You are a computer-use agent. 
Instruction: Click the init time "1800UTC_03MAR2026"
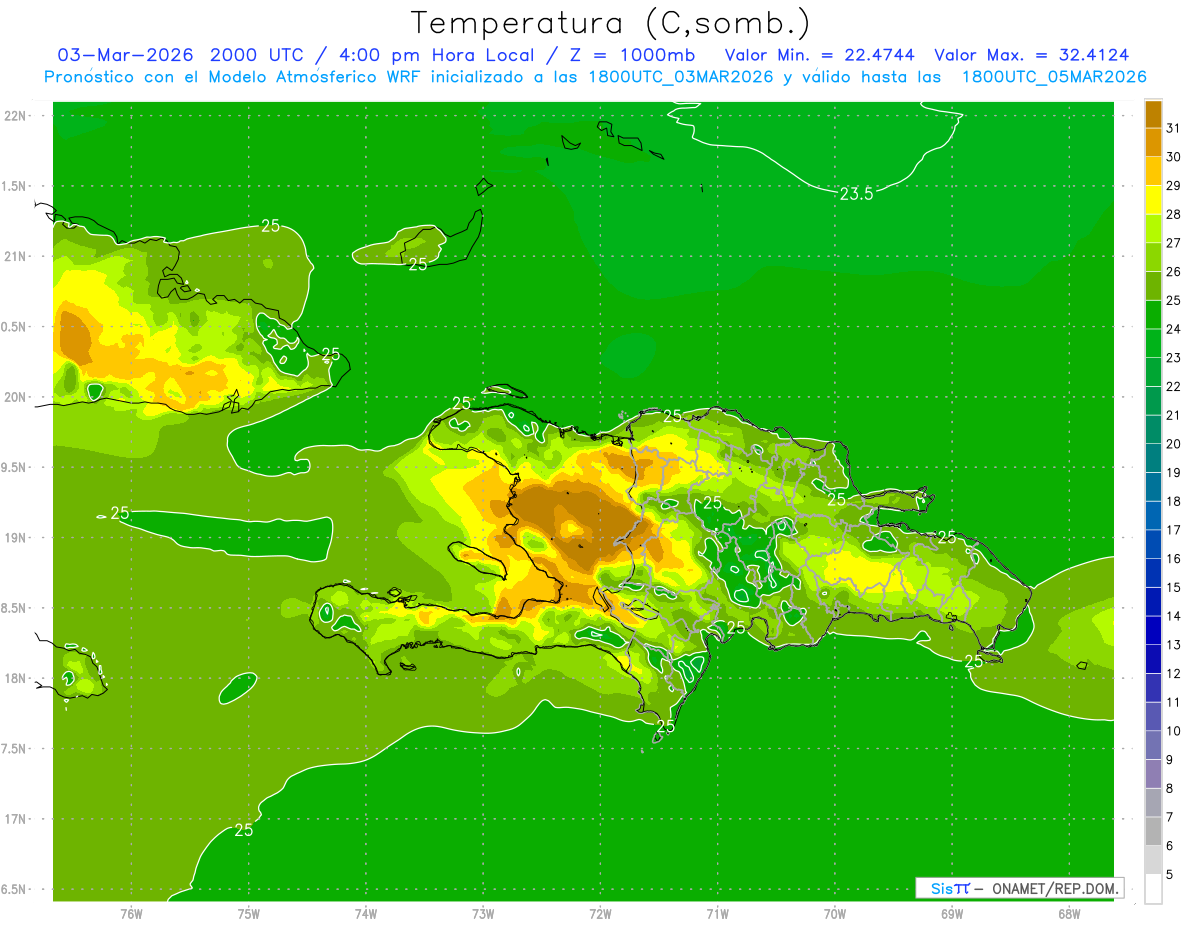pos(681,77)
